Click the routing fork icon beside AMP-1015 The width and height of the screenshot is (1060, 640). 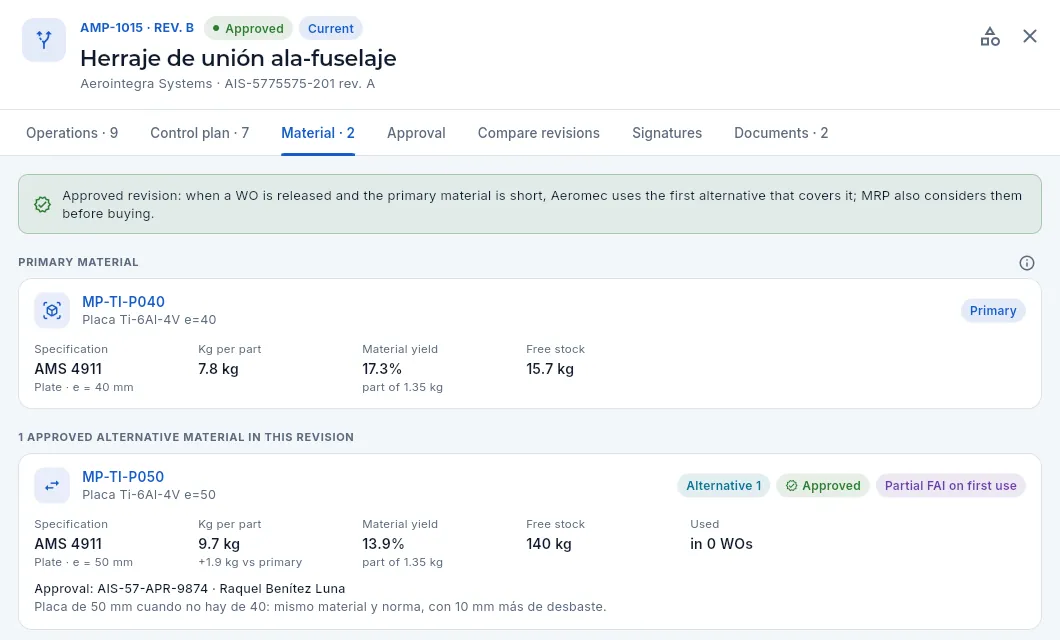(44, 40)
